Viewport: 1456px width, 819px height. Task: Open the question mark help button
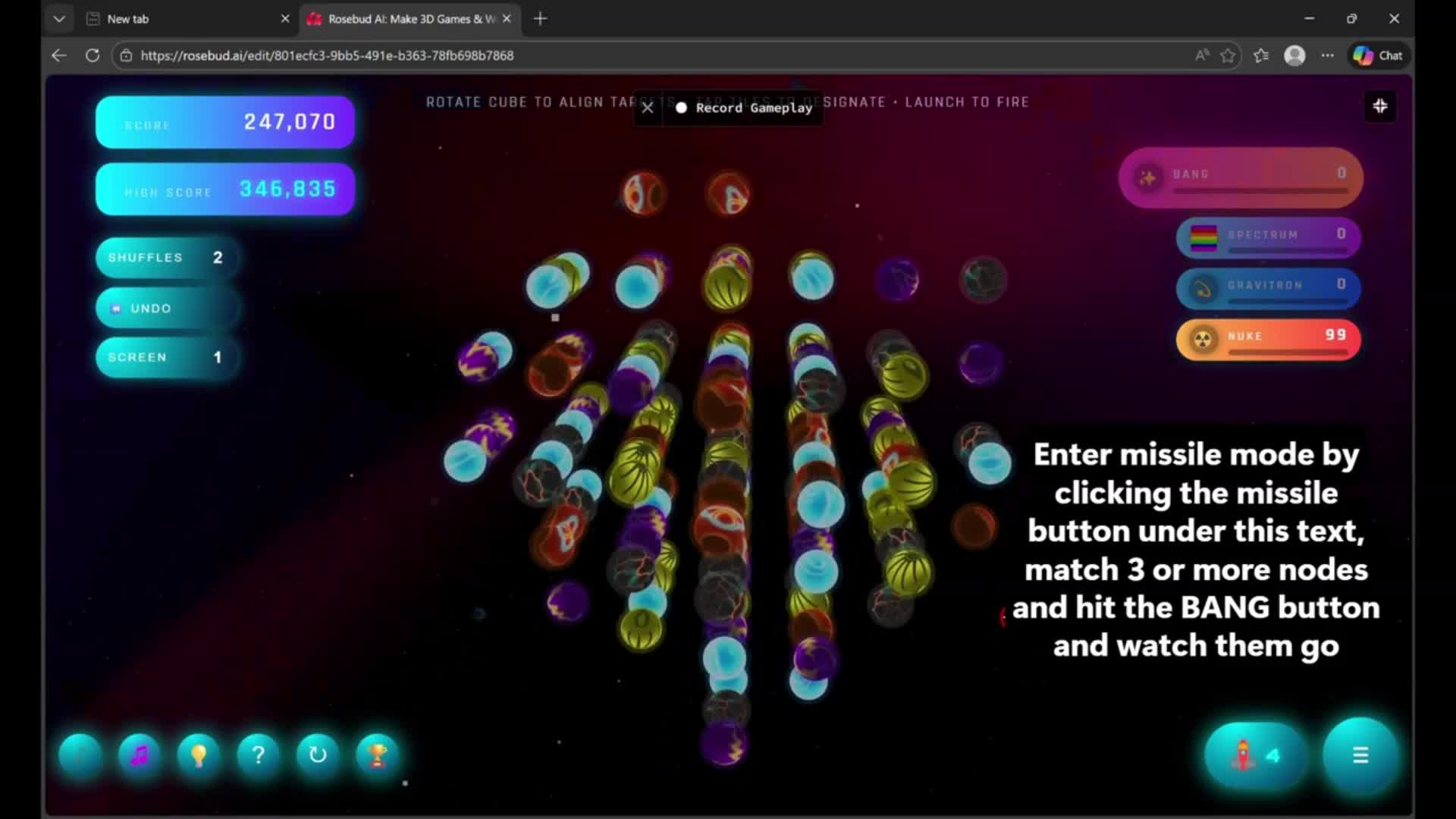pos(258,755)
